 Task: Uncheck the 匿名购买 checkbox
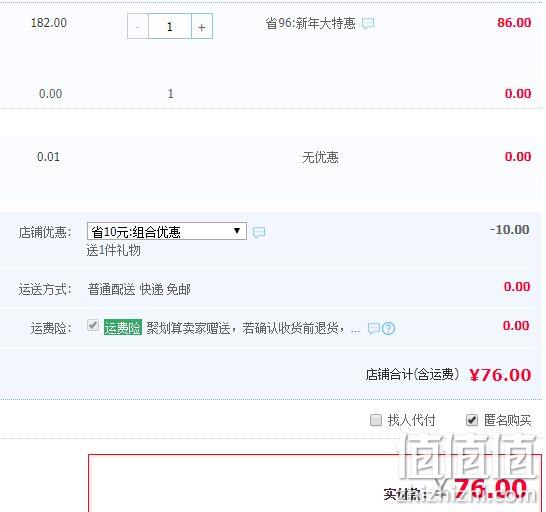pyautogui.click(x=472, y=420)
